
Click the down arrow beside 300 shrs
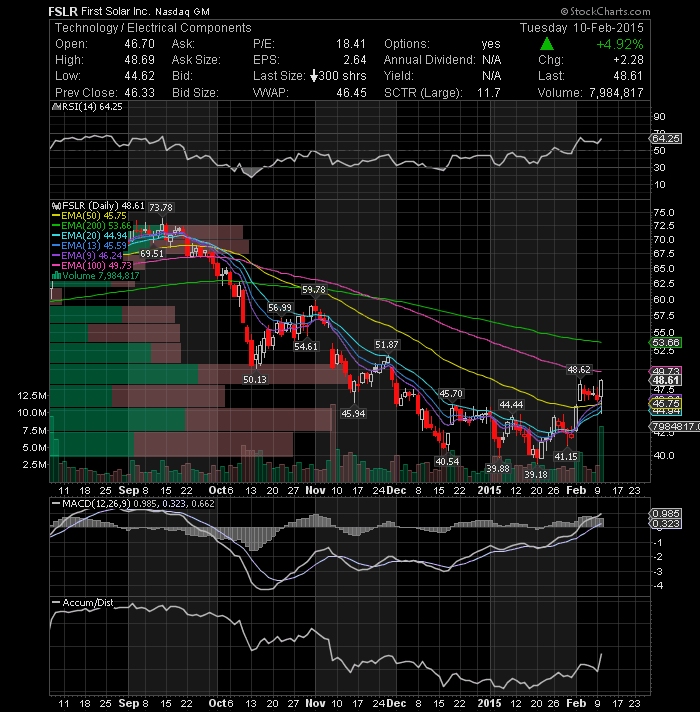313,76
